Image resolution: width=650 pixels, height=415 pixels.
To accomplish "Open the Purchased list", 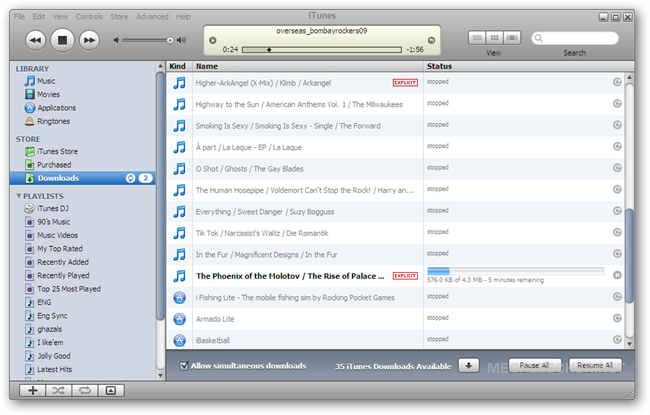I will click(54, 165).
